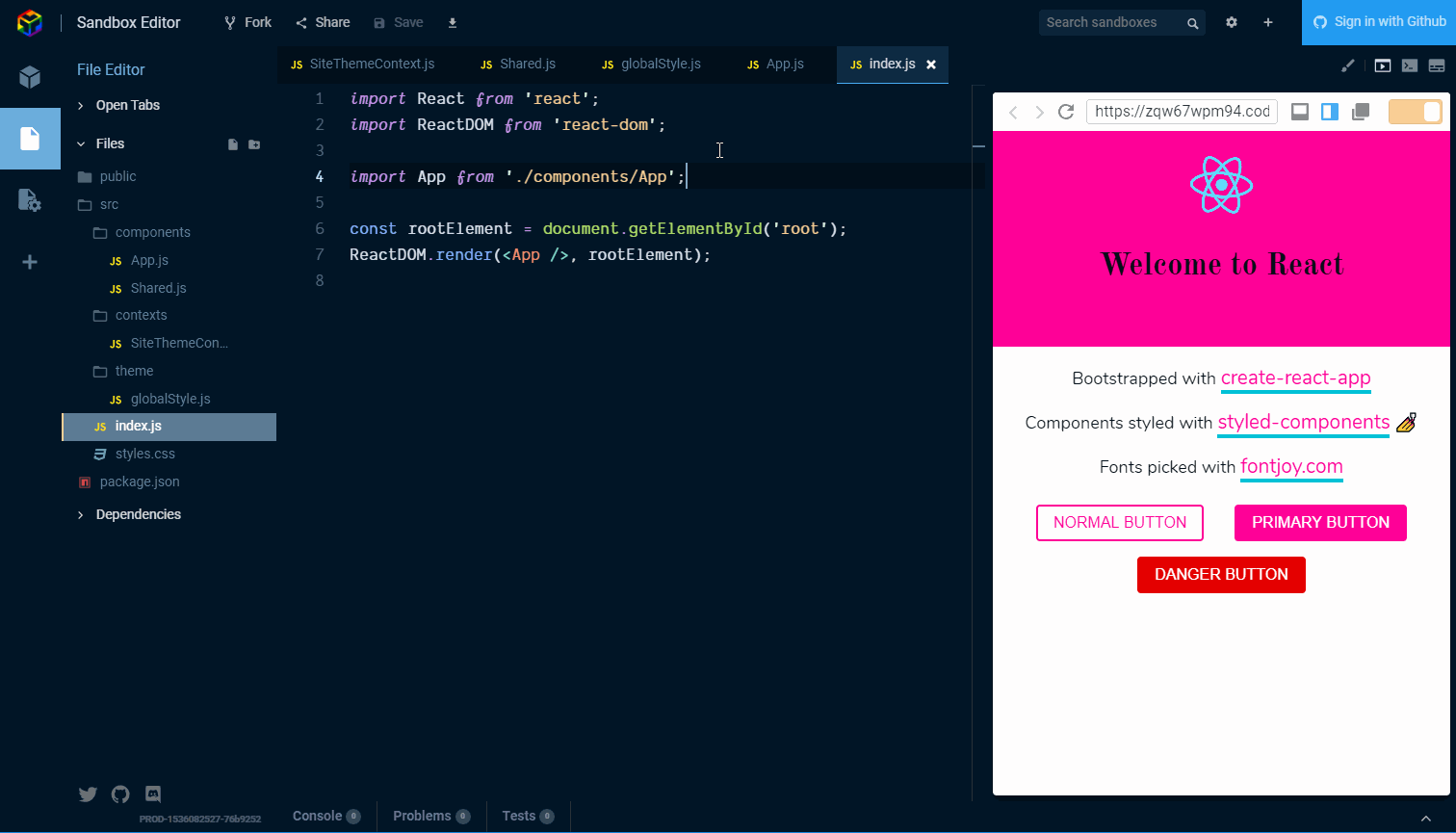Switch to the globalStyle.js tab

[660, 65]
